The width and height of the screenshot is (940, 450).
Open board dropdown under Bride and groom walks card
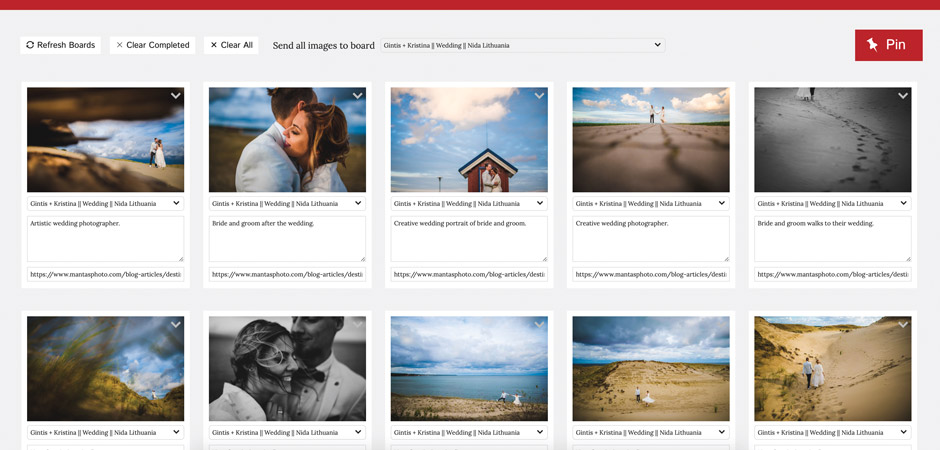tap(833, 204)
